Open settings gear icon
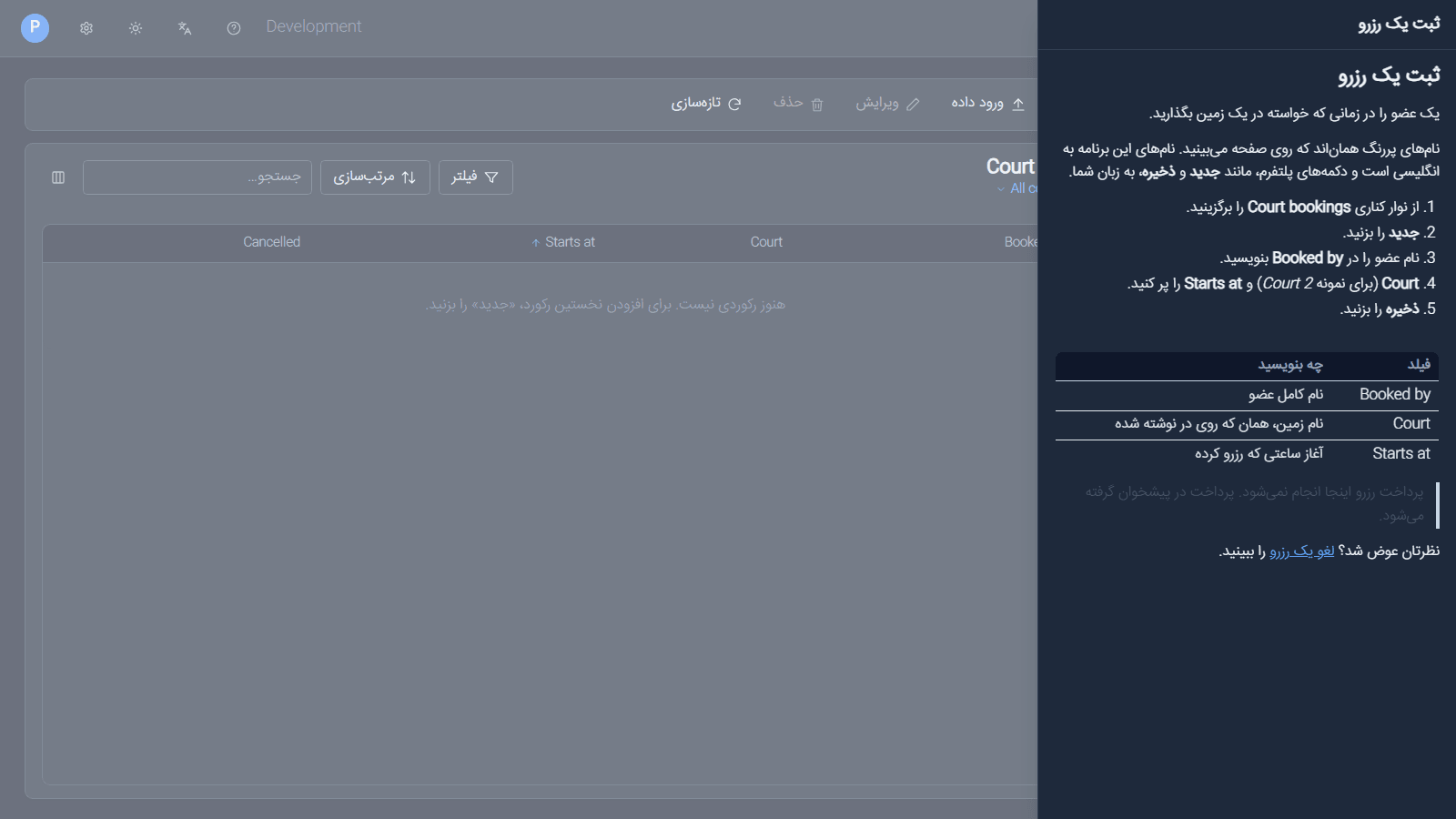Viewport: 1456px width, 819px height. tap(86, 28)
